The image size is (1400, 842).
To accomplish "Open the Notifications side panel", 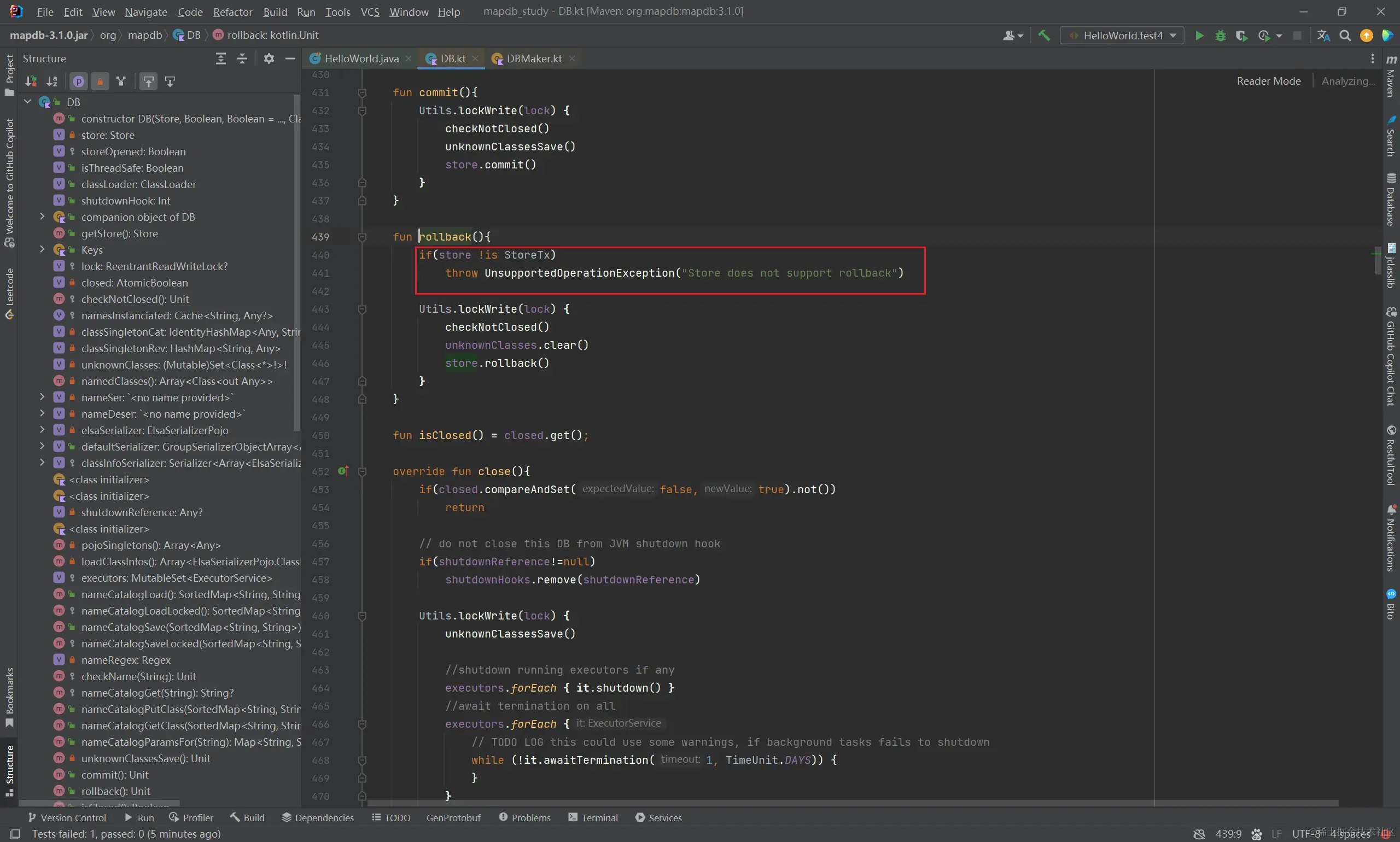I will click(1391, 537).
